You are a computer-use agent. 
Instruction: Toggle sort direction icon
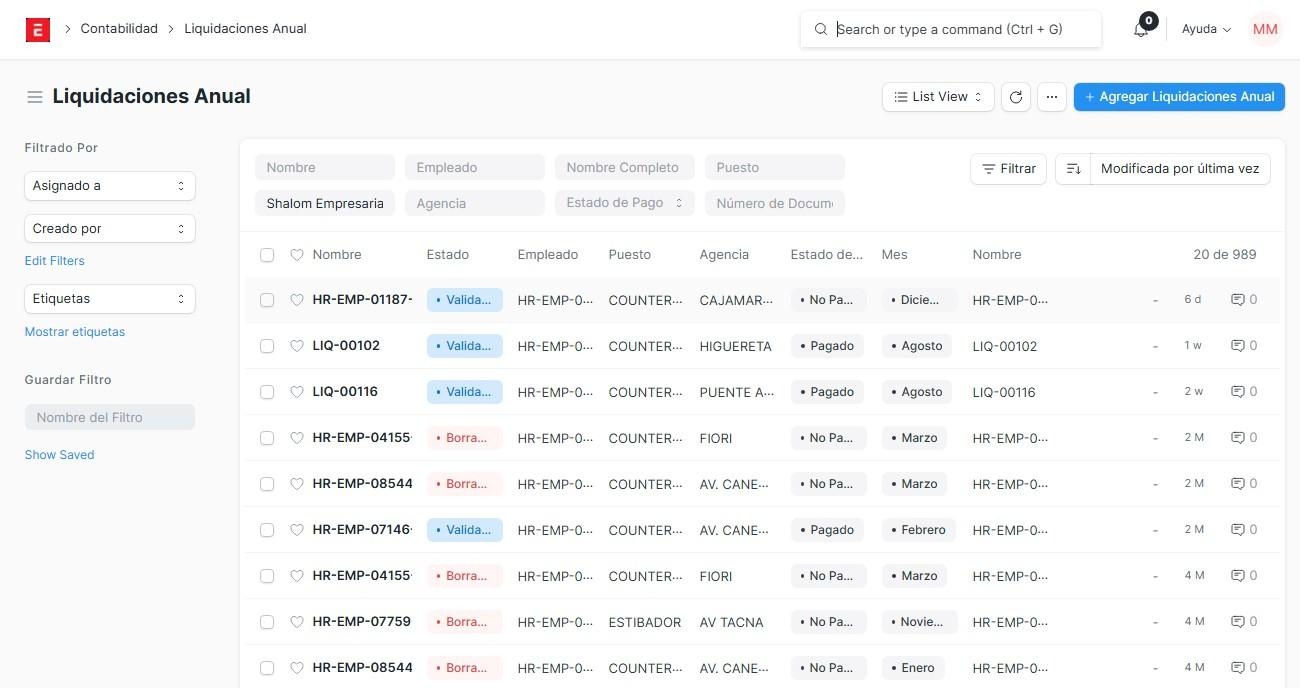[x=1073, y=169]
